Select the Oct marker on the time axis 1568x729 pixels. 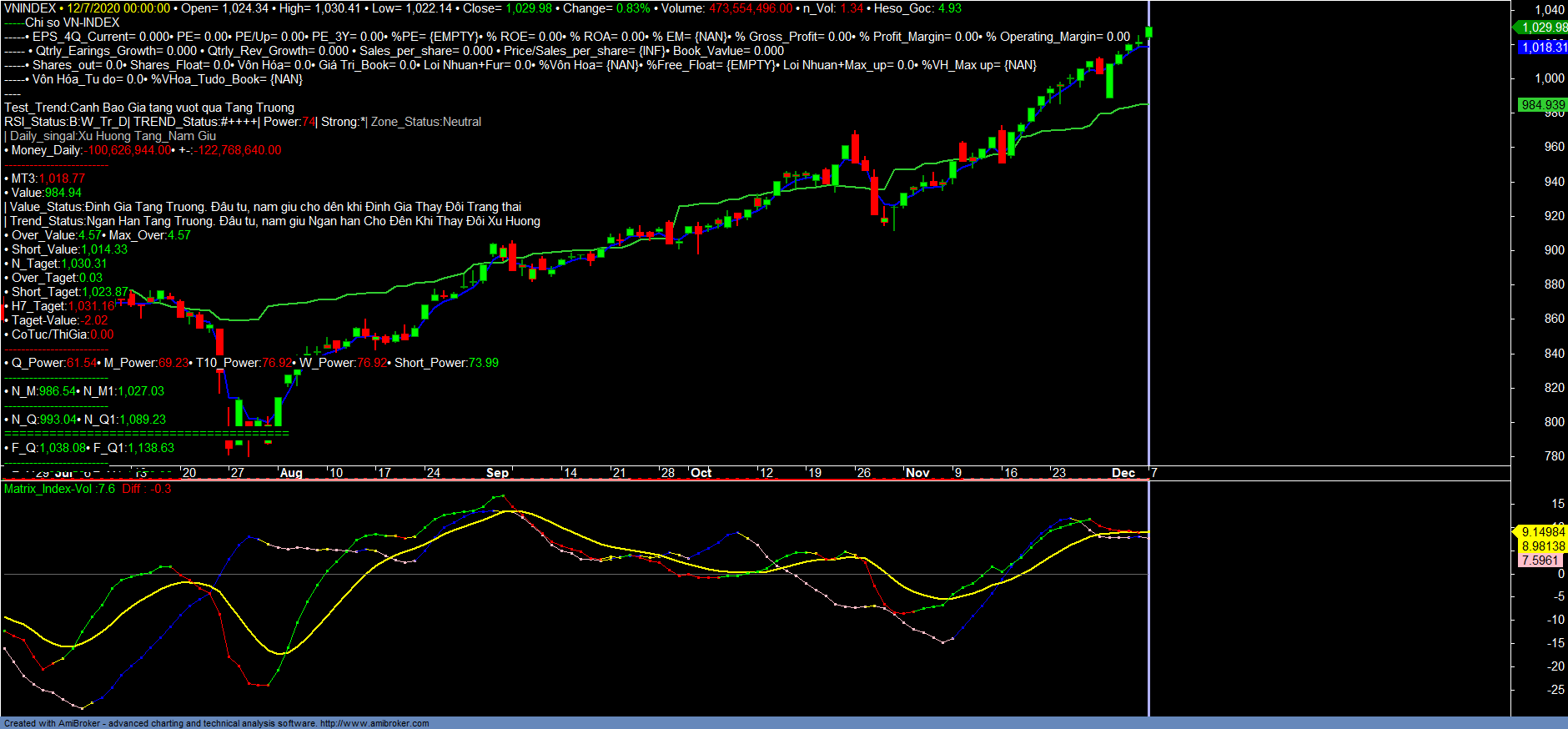[x=701, y=473]
